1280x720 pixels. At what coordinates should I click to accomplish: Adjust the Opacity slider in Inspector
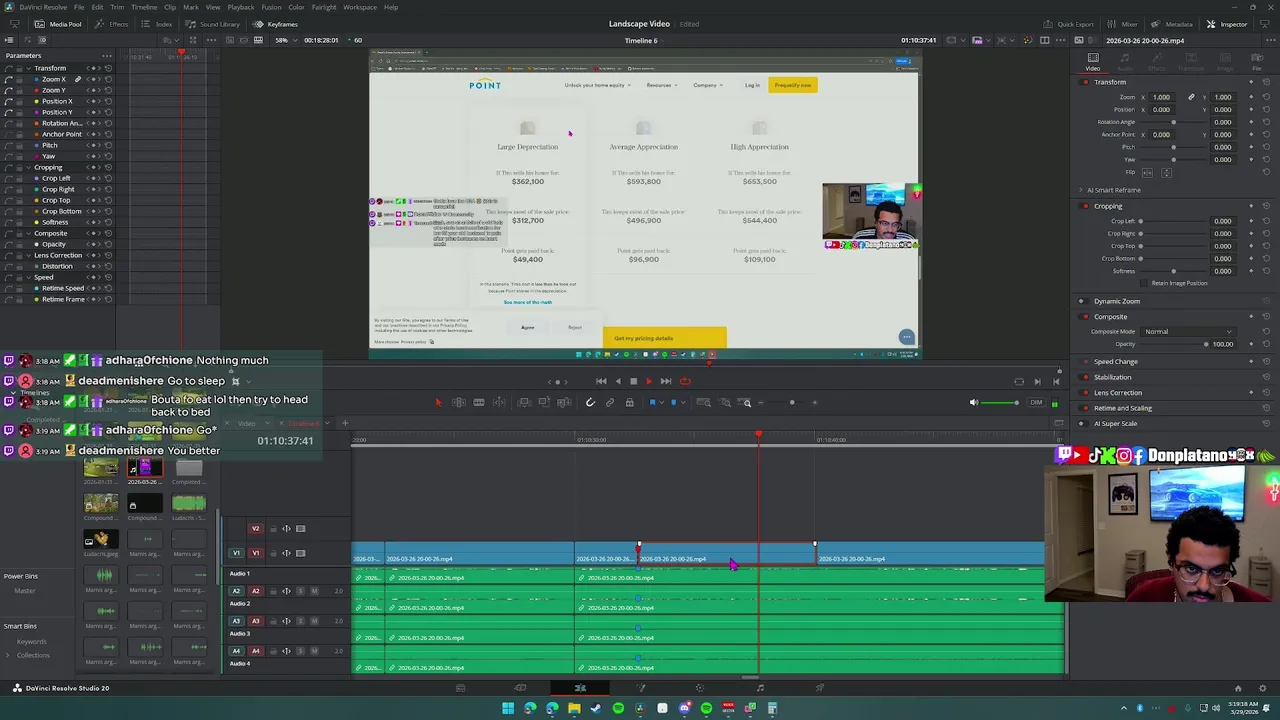coord(1174,344)
